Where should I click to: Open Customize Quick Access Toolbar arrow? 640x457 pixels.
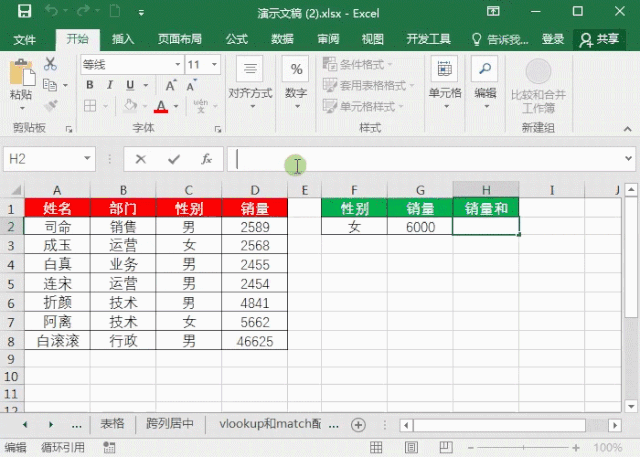(x=141, y=13)
